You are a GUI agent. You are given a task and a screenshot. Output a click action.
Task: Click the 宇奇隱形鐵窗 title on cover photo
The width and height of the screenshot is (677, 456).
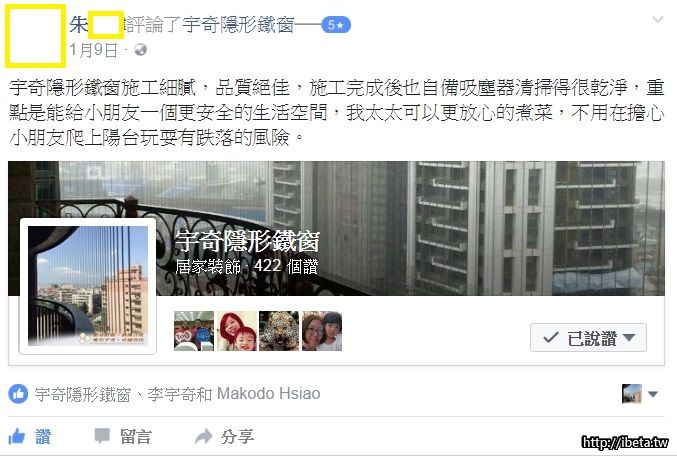click(247, 241)
